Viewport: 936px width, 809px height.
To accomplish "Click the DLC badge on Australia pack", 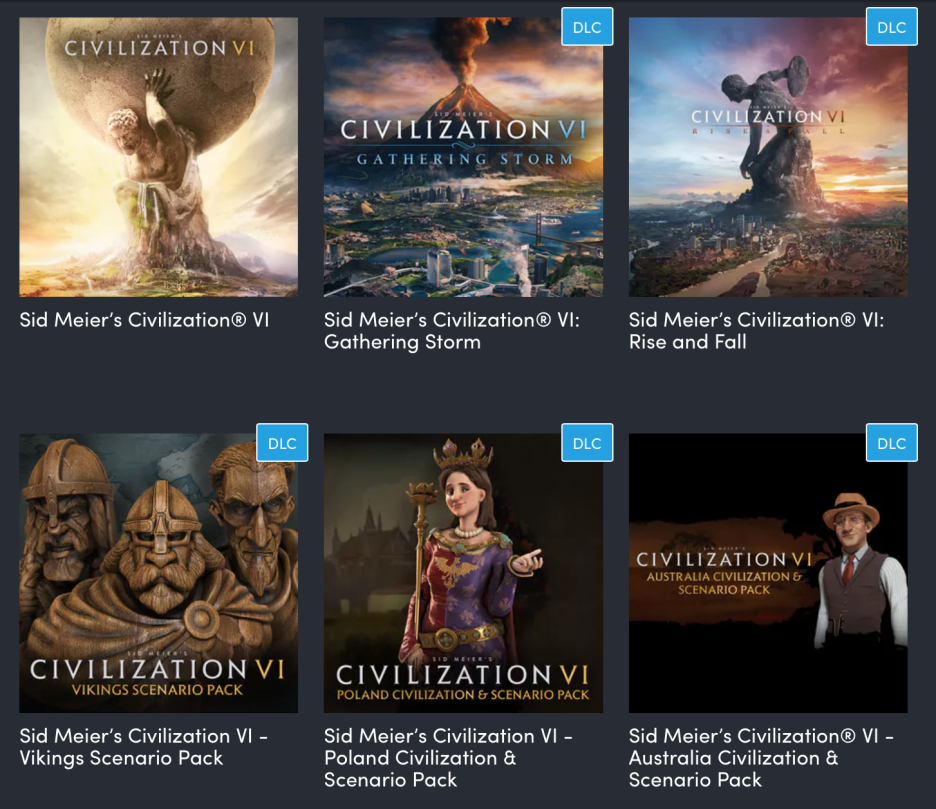I will pos(892,443).
